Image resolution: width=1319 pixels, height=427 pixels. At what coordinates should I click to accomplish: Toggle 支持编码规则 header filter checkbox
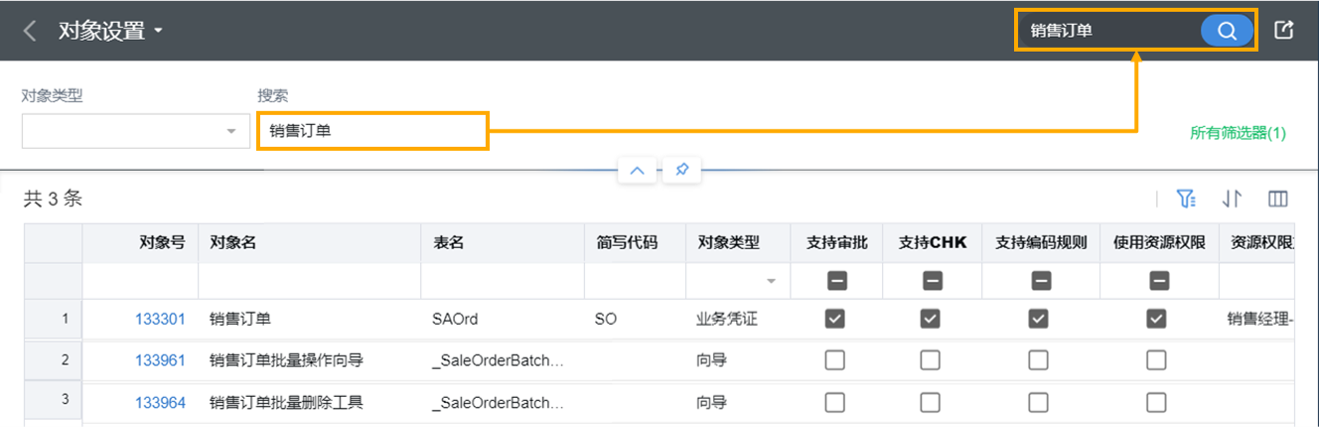[x=1040, y=281]
